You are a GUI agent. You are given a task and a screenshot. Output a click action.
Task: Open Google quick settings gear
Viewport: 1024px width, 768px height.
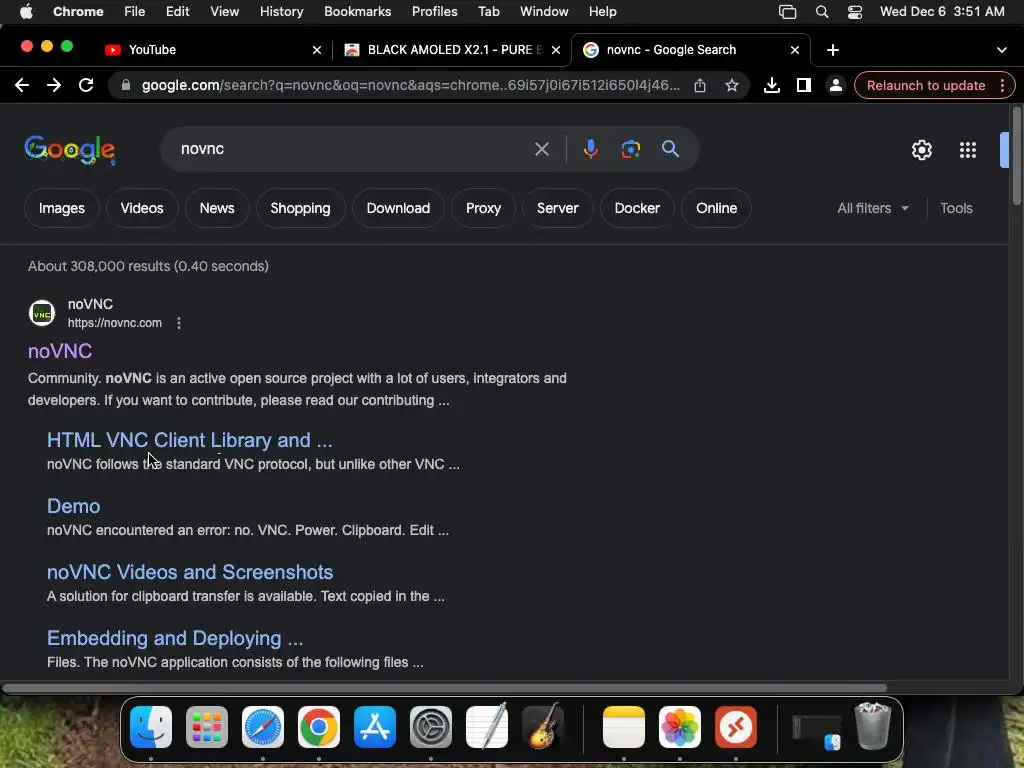coord(921,150)
